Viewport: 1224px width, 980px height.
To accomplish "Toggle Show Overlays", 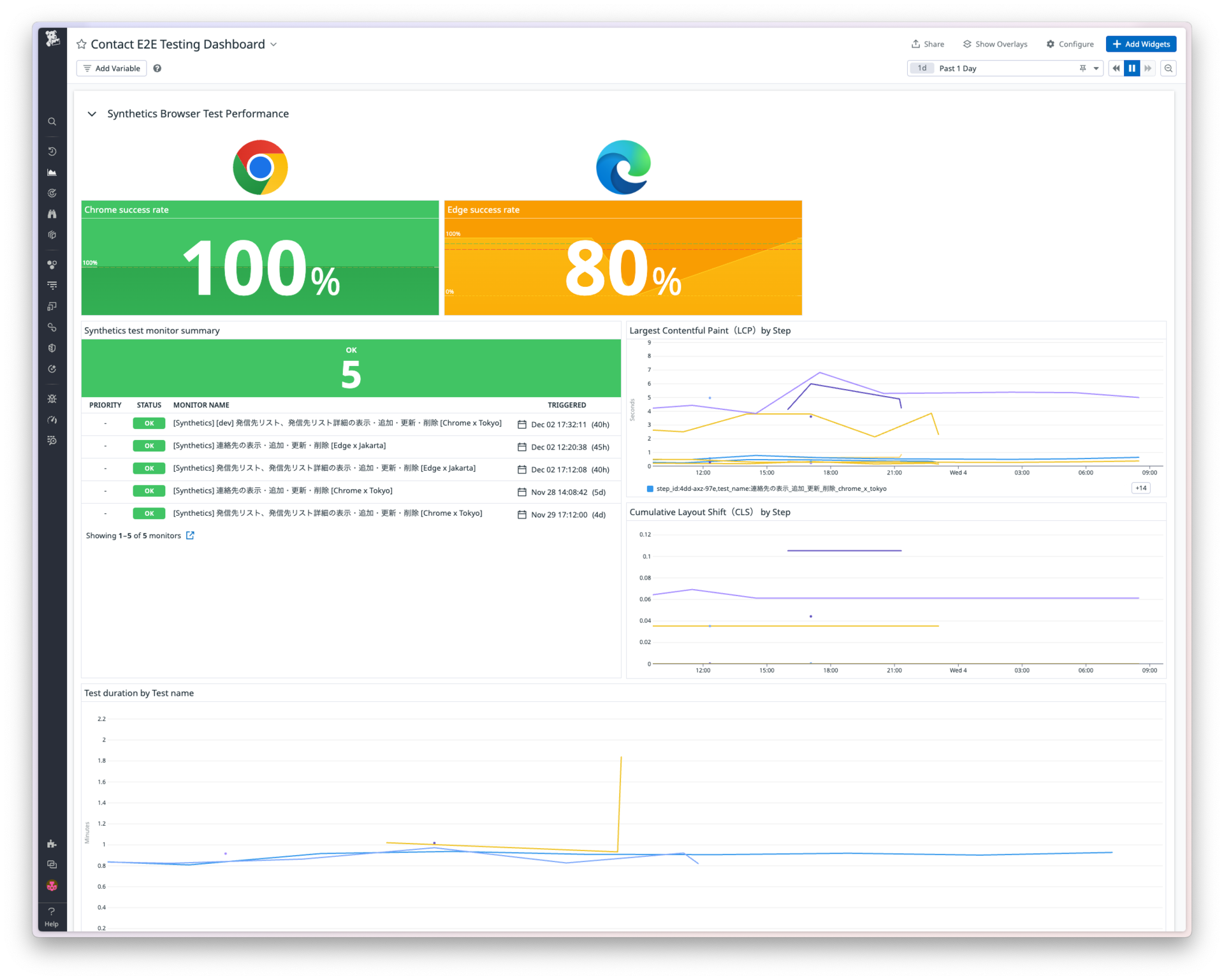I will click(x=995, y=44).
